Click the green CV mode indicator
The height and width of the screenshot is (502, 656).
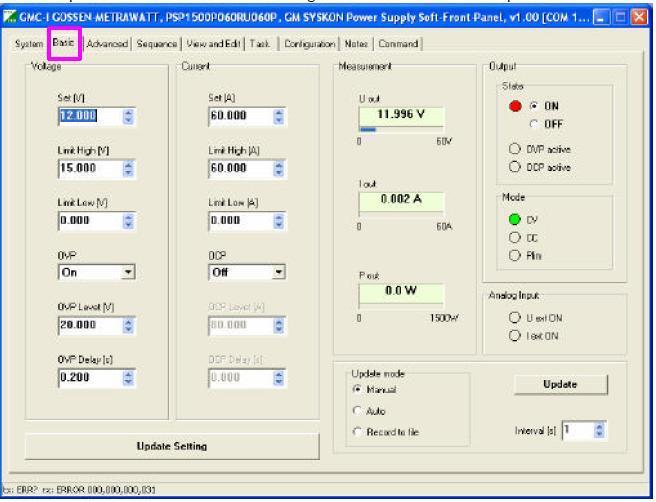point(515,219)
